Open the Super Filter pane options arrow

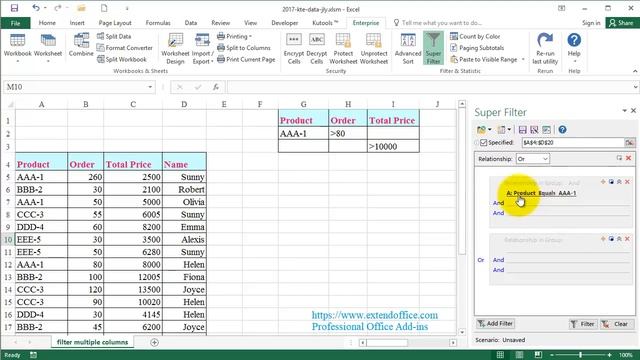point(624,111)
